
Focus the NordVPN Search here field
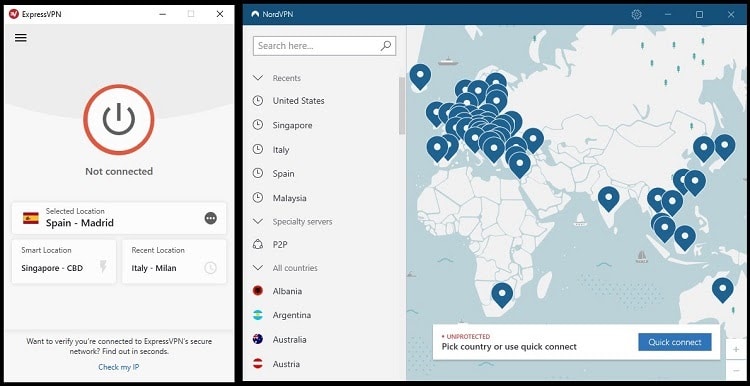click(324, 46)
